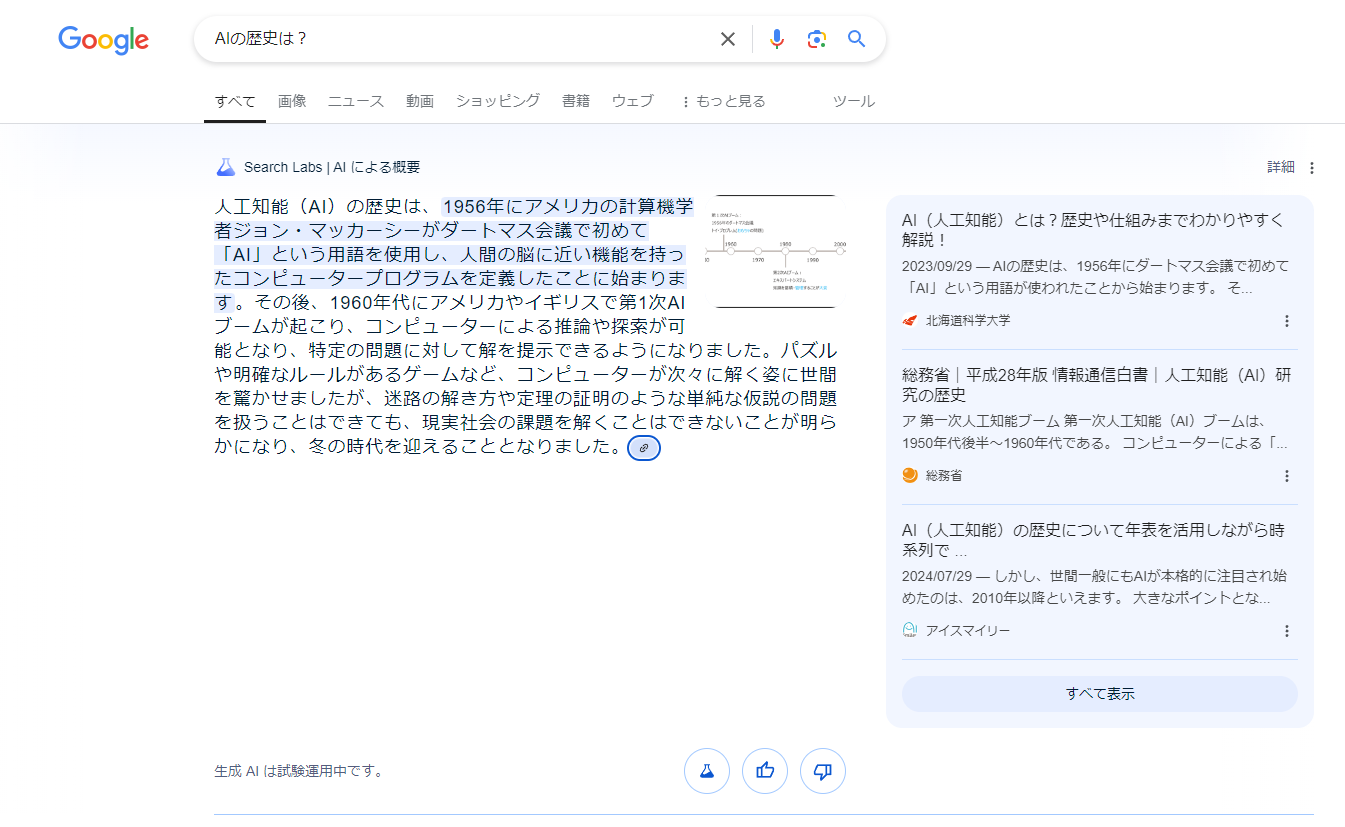1345x827 pixels.
Task: Open three-dot menu for 総務省 source
Action: pyautogui.click(x=1287, y=476)
